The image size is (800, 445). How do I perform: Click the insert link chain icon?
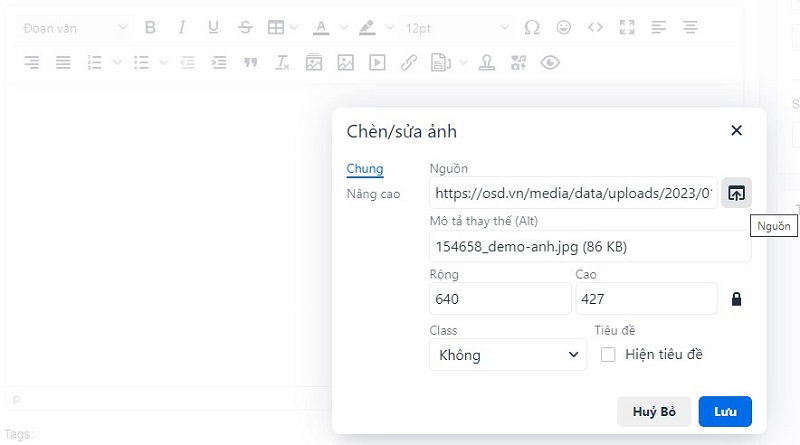point(408,63)
